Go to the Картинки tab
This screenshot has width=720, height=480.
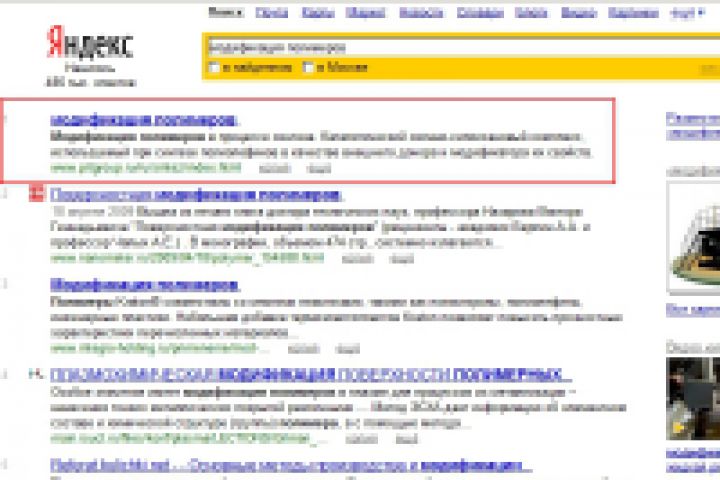tap(633, 13)
